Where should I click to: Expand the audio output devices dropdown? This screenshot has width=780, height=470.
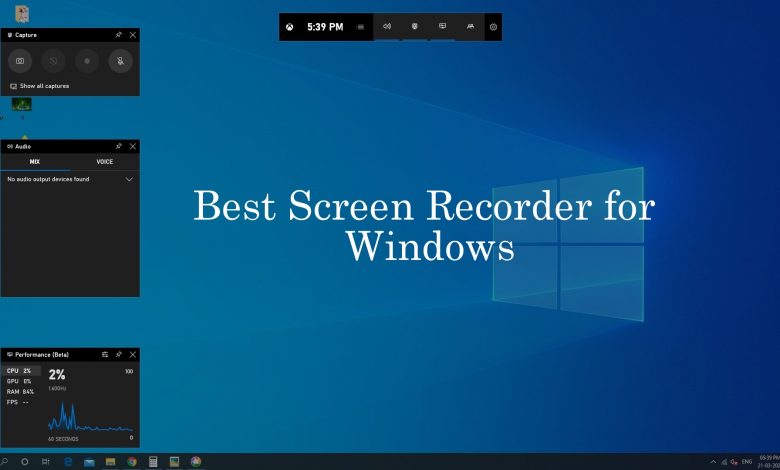(x=129, y=179)
